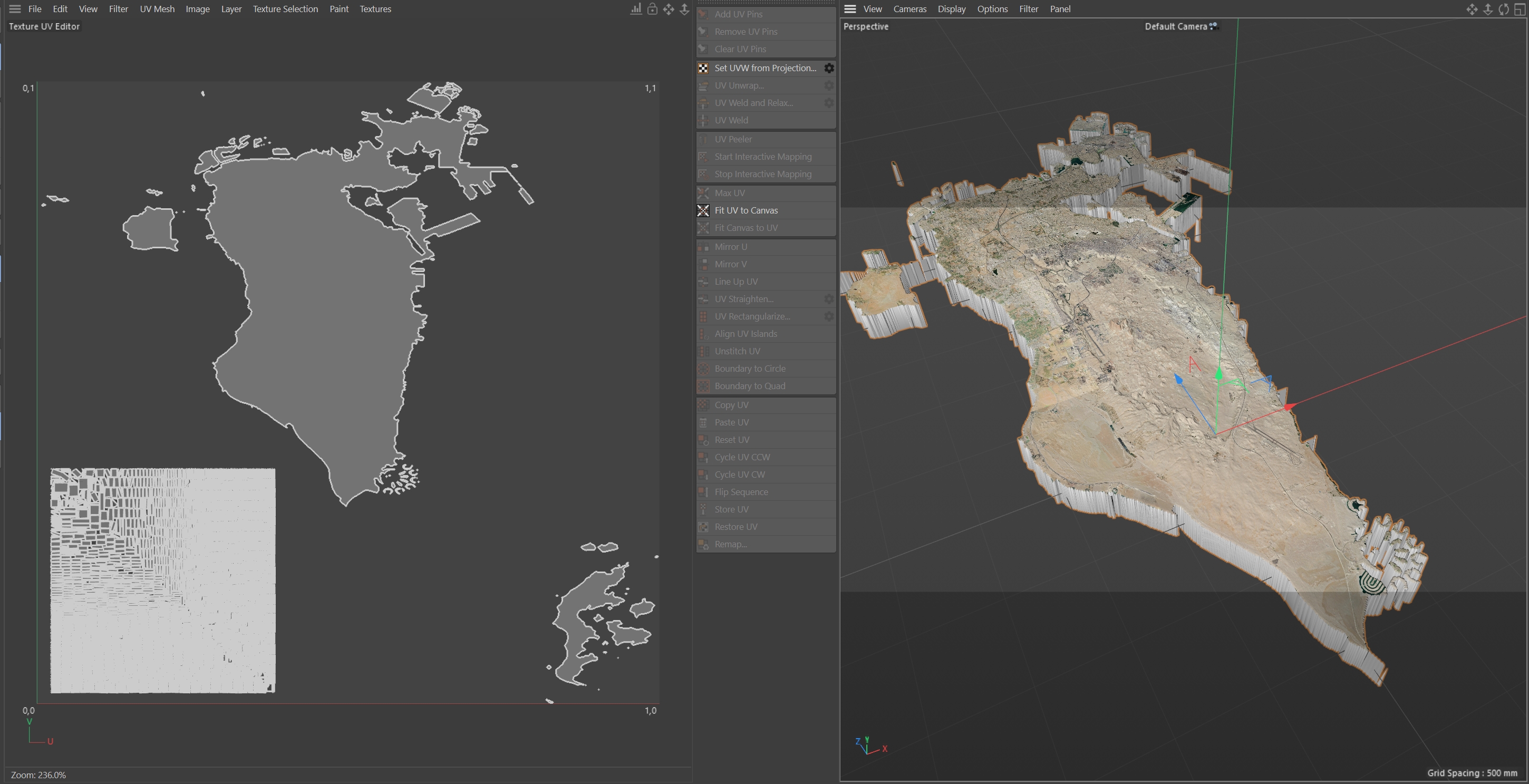Open the UV Mesh menu
The image size is (1529, 784).
click(x=157, y=9)
